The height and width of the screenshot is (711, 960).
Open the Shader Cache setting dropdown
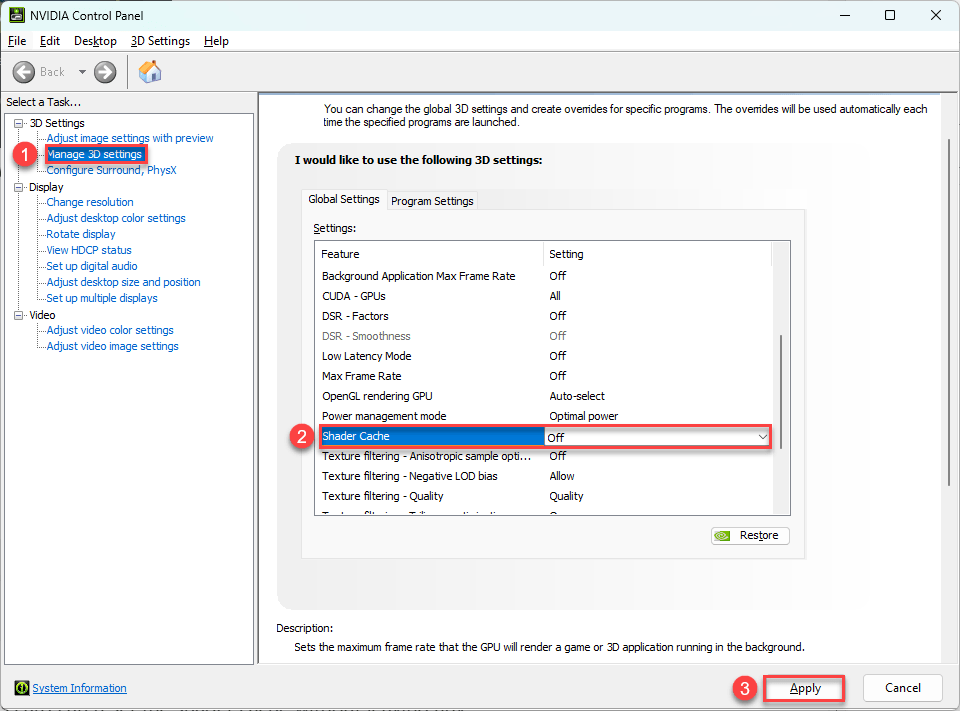762,437
